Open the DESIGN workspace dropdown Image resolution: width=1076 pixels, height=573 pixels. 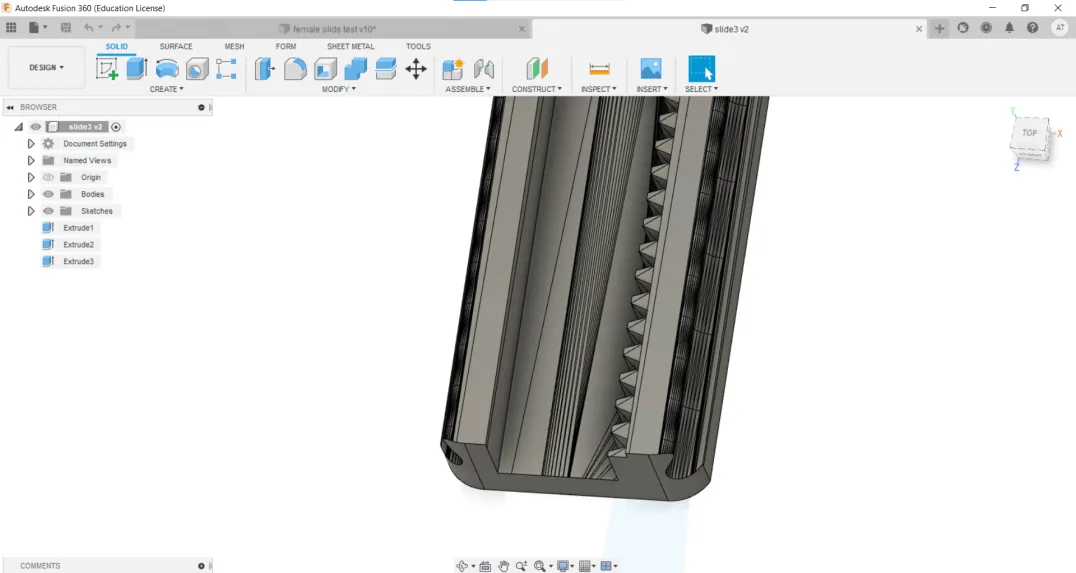pyautogui.click(x=46, y=67)
